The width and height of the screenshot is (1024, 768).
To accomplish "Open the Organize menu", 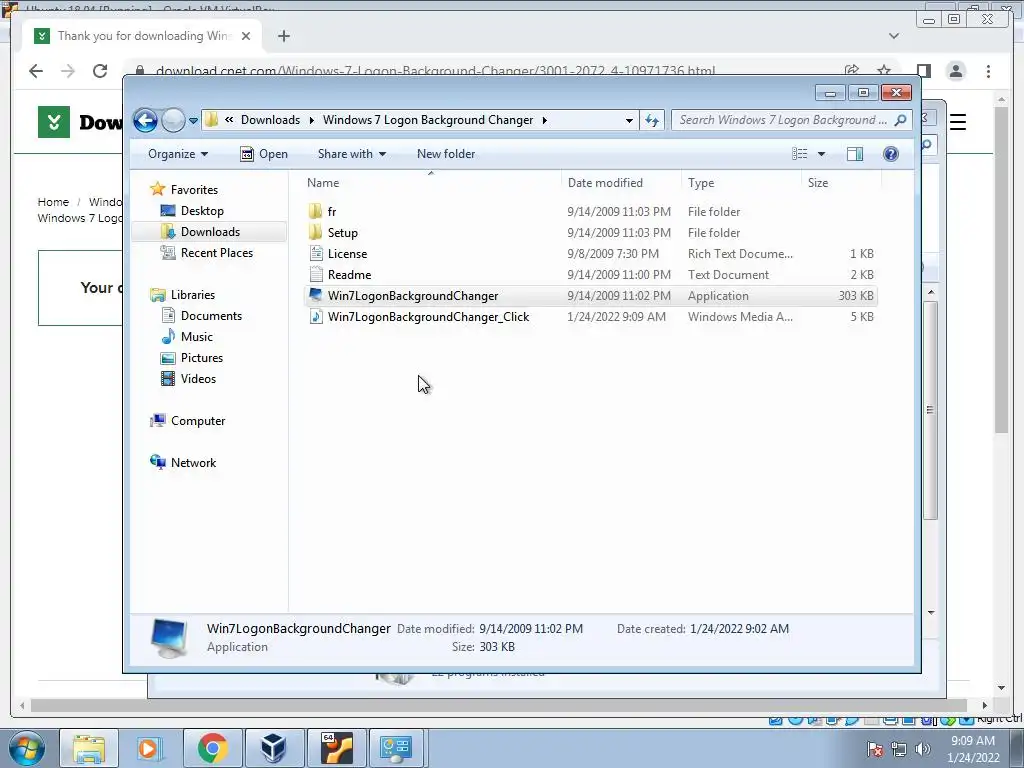I will 178,154.
